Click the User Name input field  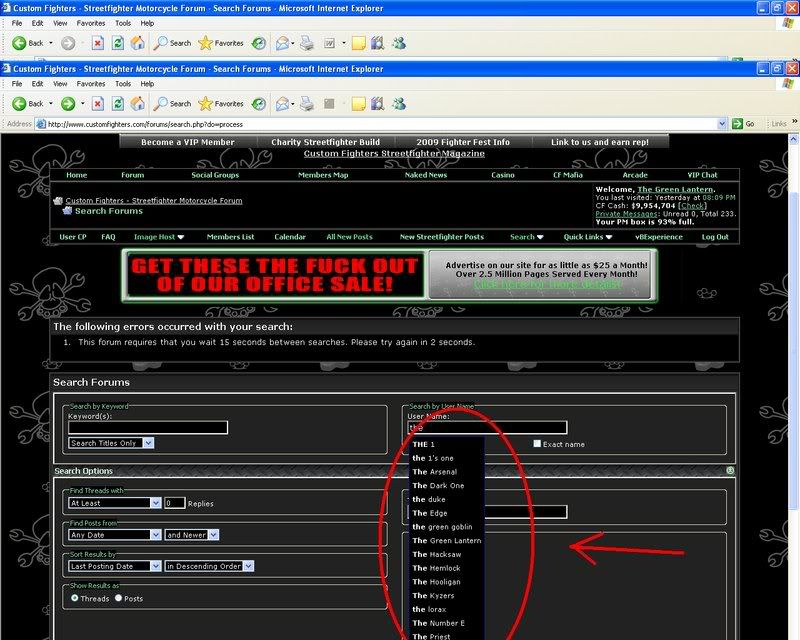point(487,428)
